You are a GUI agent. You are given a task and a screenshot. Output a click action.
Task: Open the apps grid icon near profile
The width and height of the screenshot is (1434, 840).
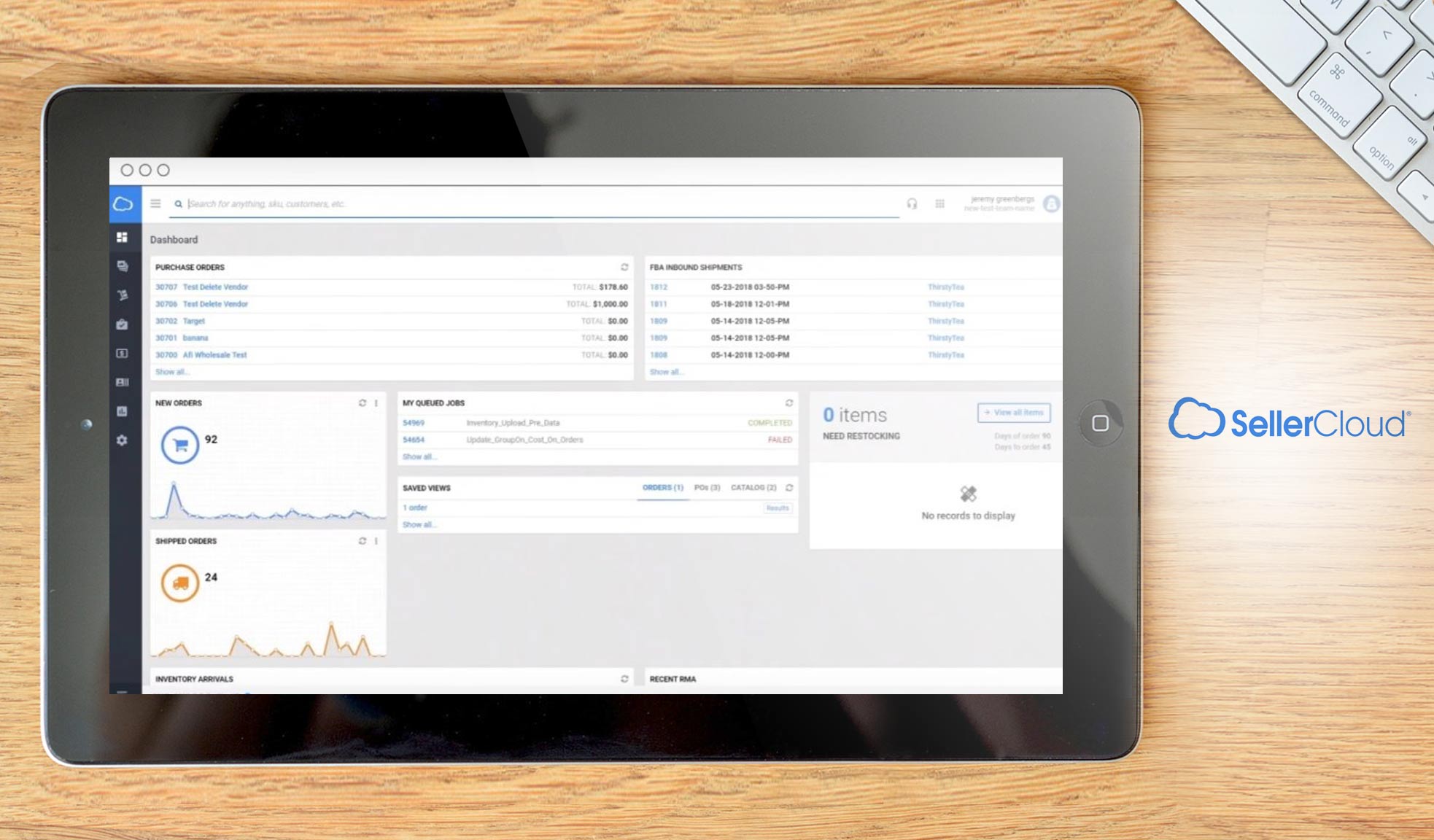[940, 204]
